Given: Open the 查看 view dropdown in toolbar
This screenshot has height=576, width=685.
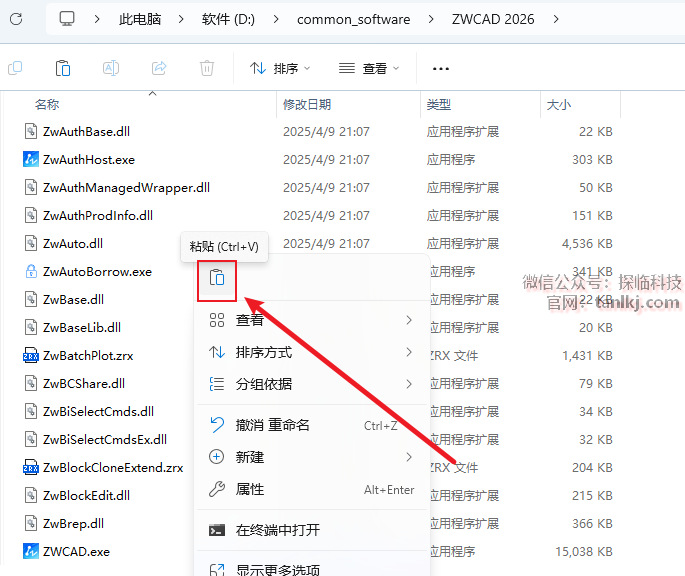Looking at the screenshot, I should pos(369,69).
